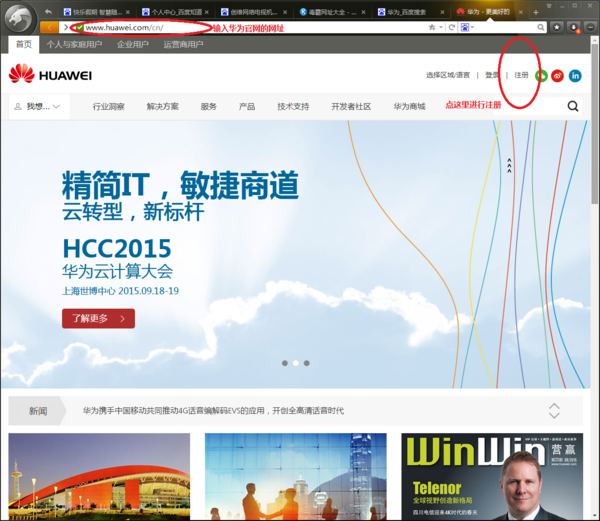
Task: Open the 产品 nav menu
Action: pyautogui.click(x=247, y=106)
